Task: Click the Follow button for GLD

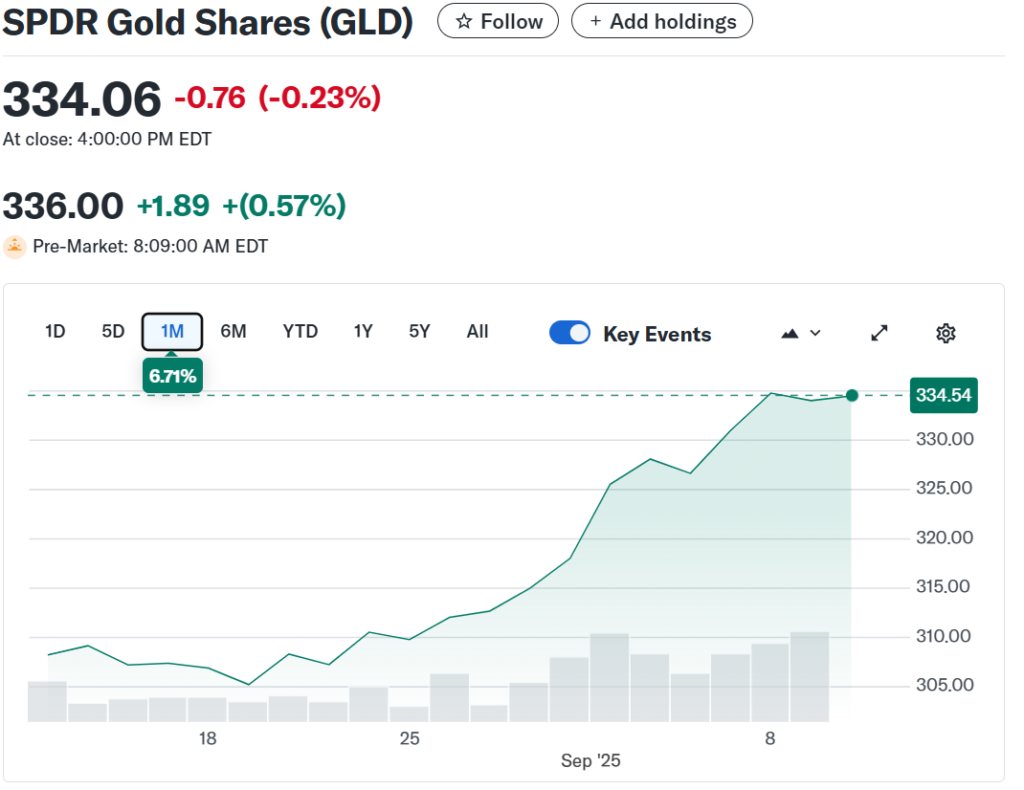Action: click(498, 21)
